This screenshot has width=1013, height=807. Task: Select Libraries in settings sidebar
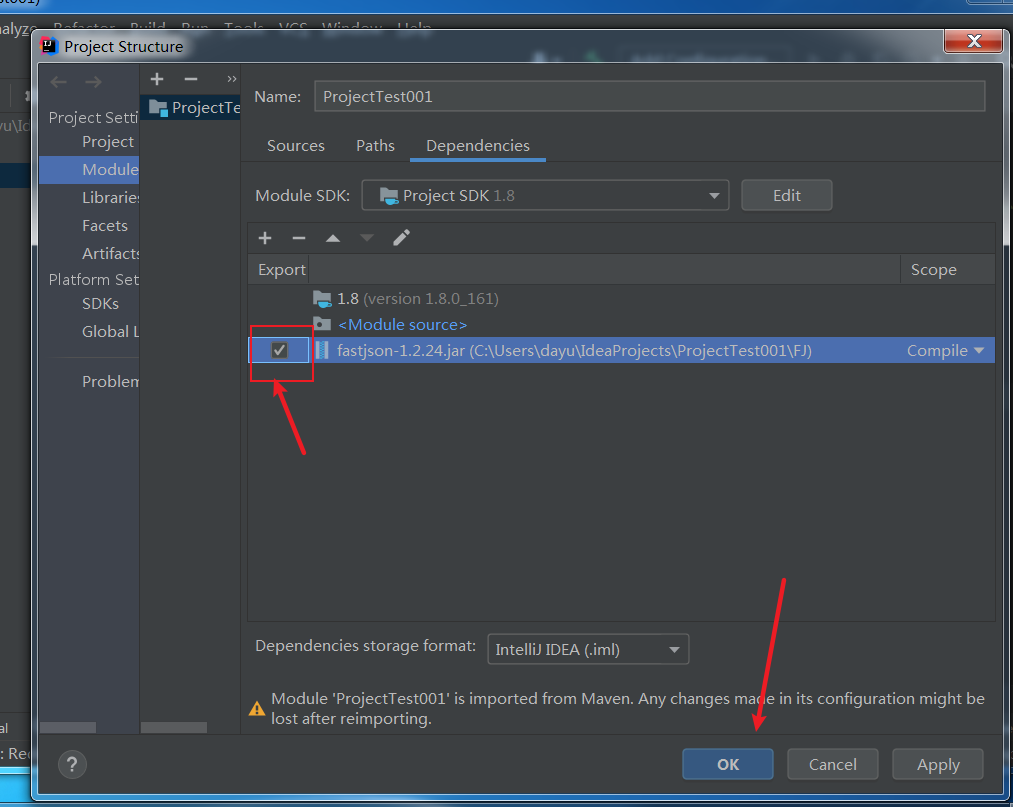110,198
